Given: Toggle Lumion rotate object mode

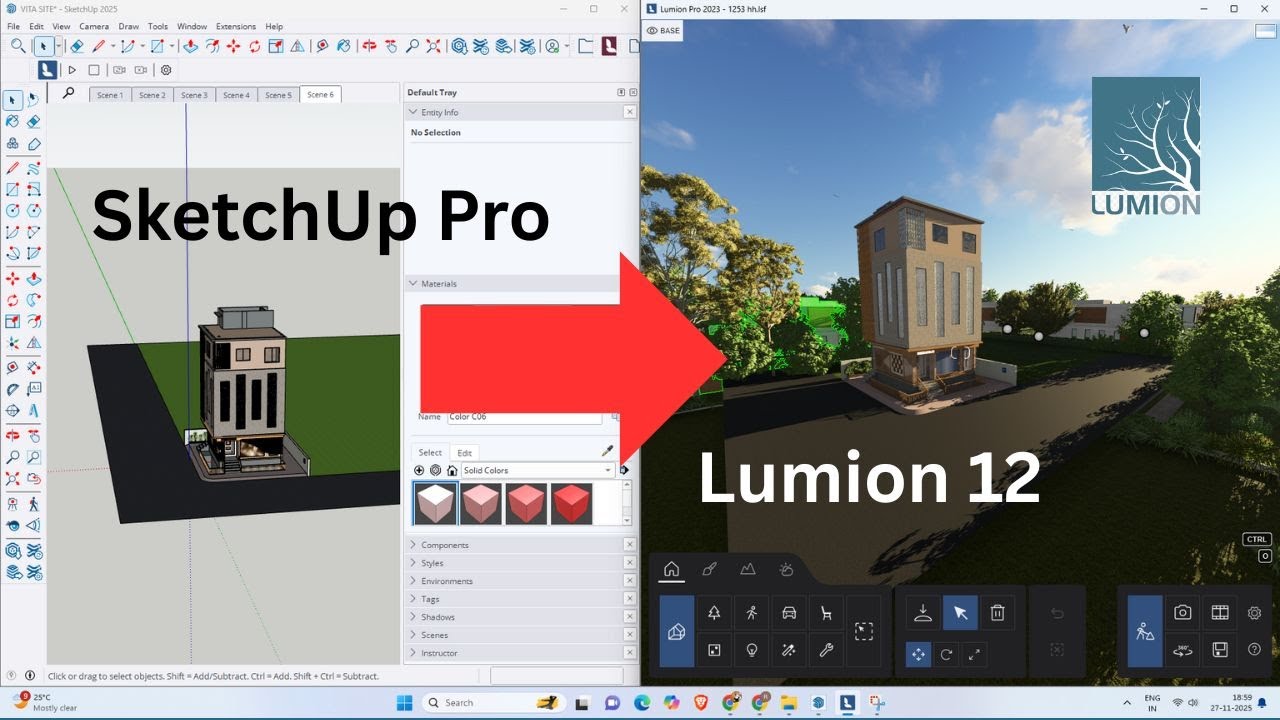Looking at the screenshot, I should (x=946, y=655).
